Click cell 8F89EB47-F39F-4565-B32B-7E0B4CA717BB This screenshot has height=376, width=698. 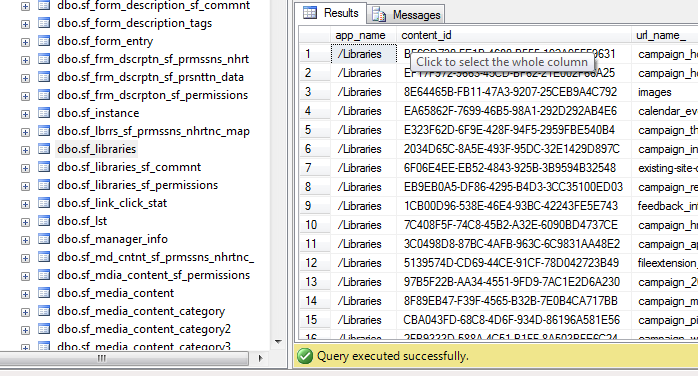click(514, 301)
